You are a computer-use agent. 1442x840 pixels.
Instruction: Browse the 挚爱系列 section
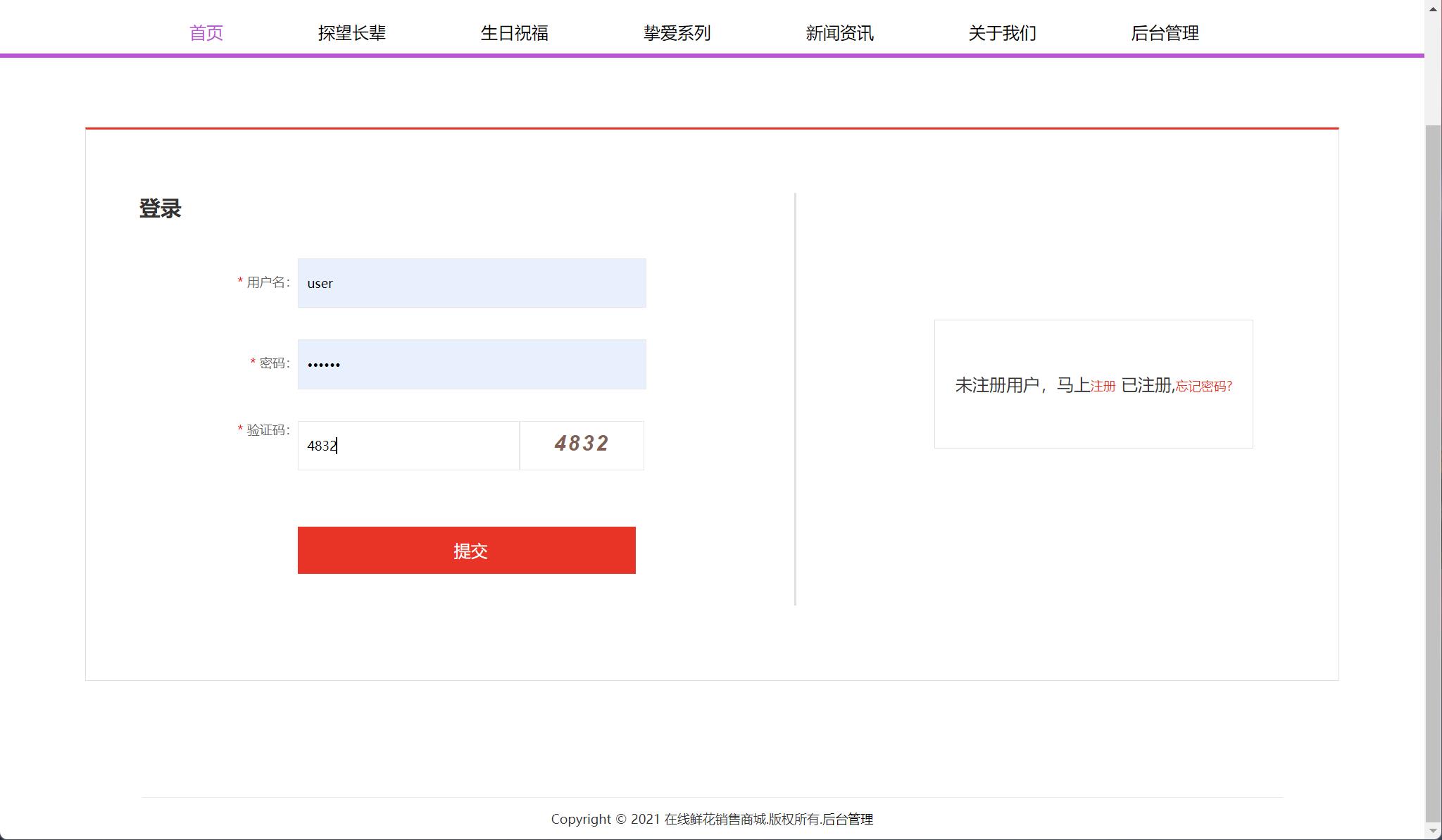tap(677, 32)
